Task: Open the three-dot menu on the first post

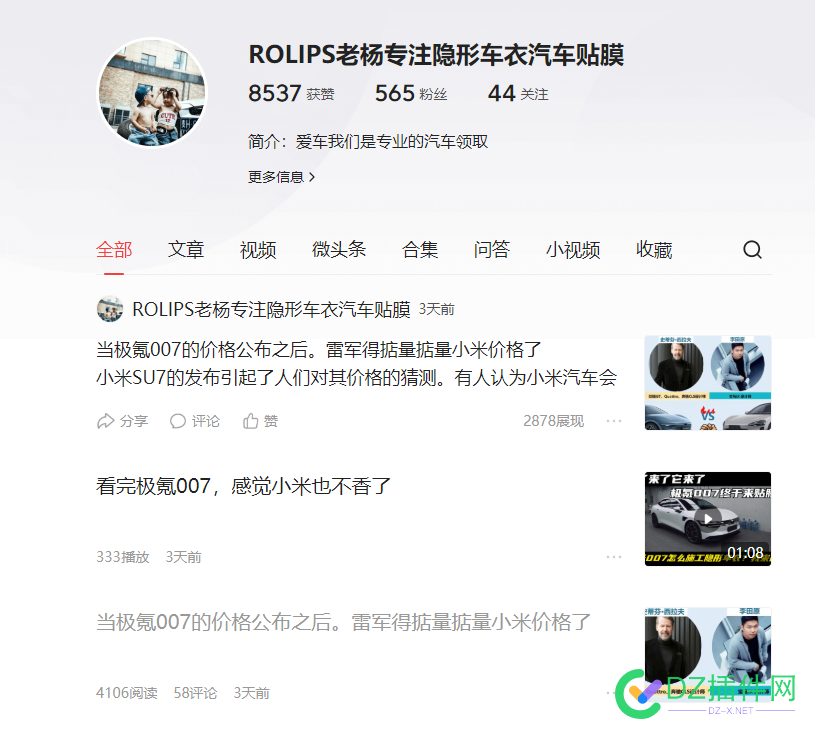Action: (614, 421)
